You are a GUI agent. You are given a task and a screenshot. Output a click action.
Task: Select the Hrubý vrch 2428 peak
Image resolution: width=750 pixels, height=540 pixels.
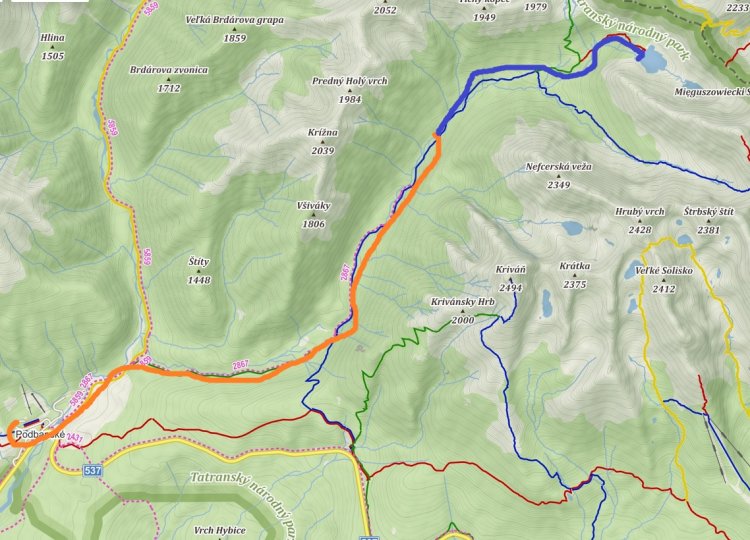click(640, 220)
